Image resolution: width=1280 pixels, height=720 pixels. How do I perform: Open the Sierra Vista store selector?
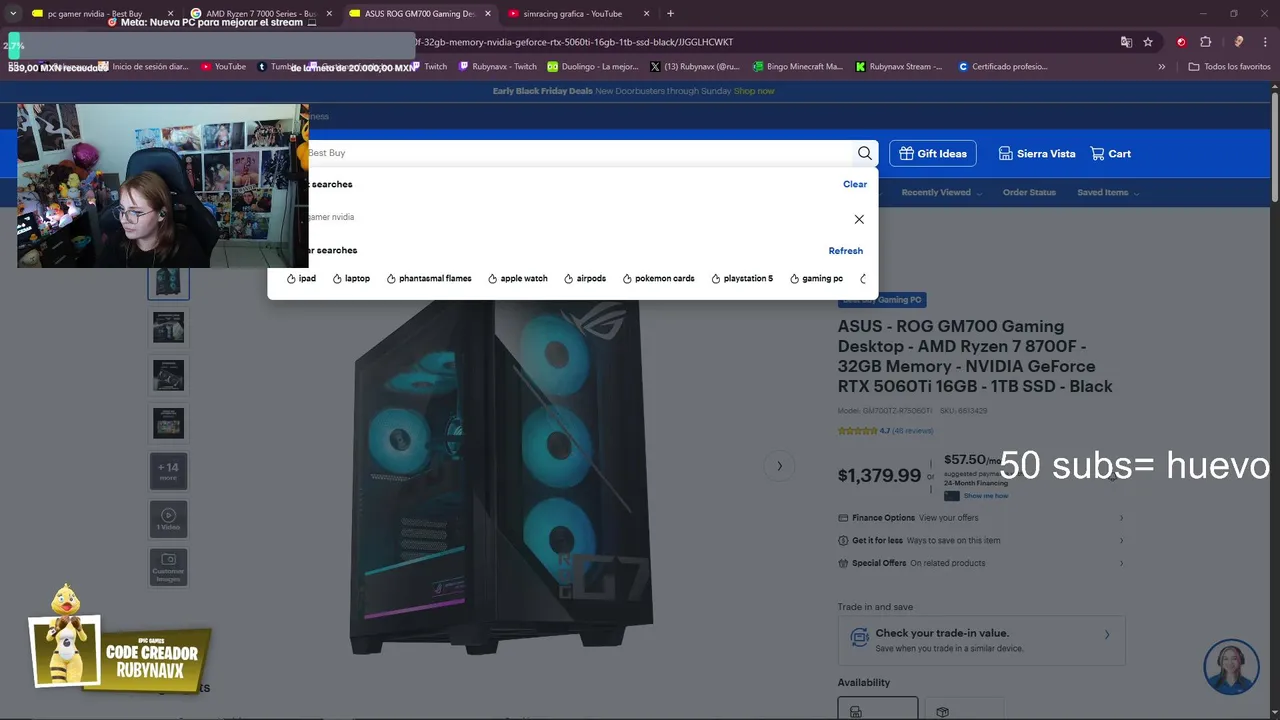tap(1037, 154)
